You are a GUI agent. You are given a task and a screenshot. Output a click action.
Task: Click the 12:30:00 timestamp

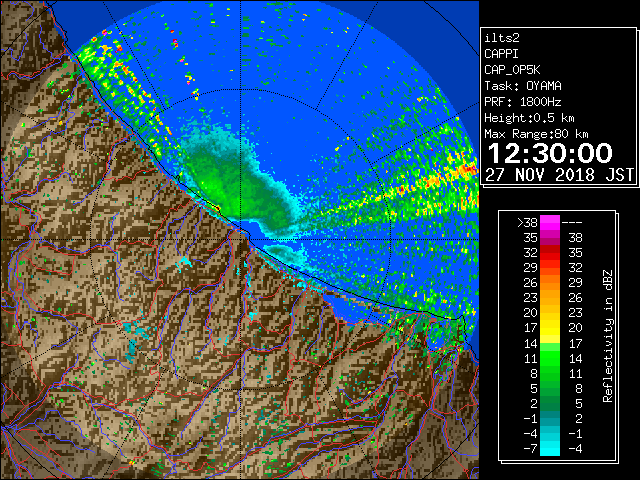pyautogui.click(x=550, y=153)
